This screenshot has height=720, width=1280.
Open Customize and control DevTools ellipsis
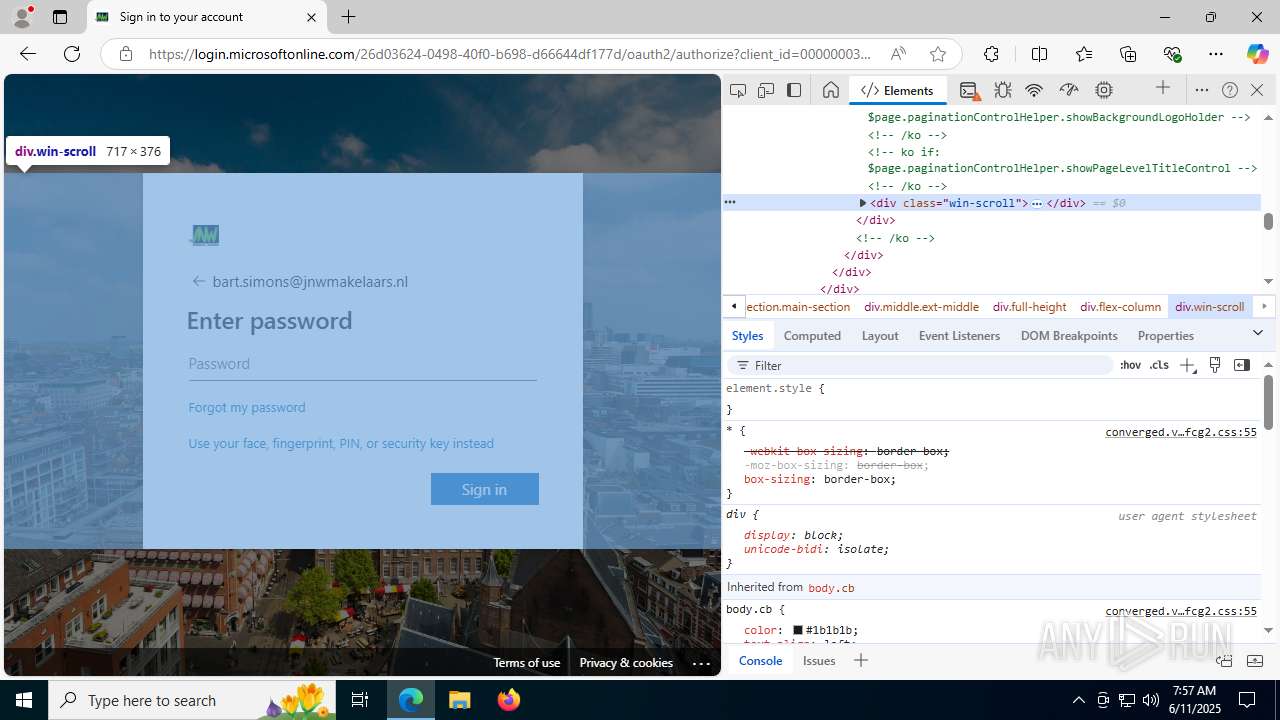click(x=1202, y=90)
